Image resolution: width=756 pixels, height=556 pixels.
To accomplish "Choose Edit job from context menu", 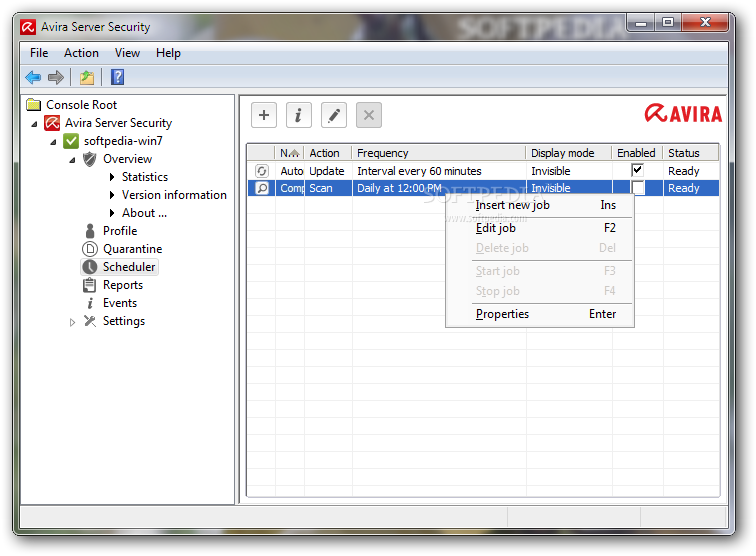I will [540, 228].
